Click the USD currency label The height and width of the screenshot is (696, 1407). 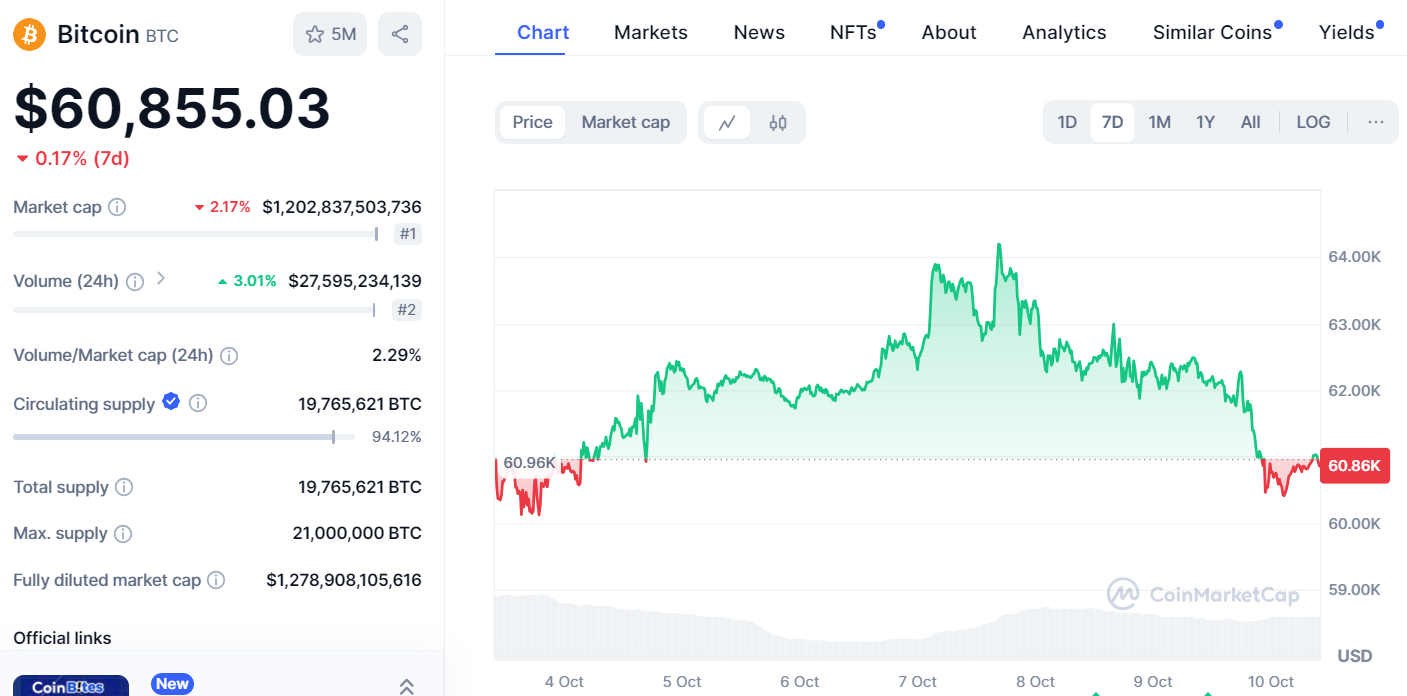tap(1355, 656)
